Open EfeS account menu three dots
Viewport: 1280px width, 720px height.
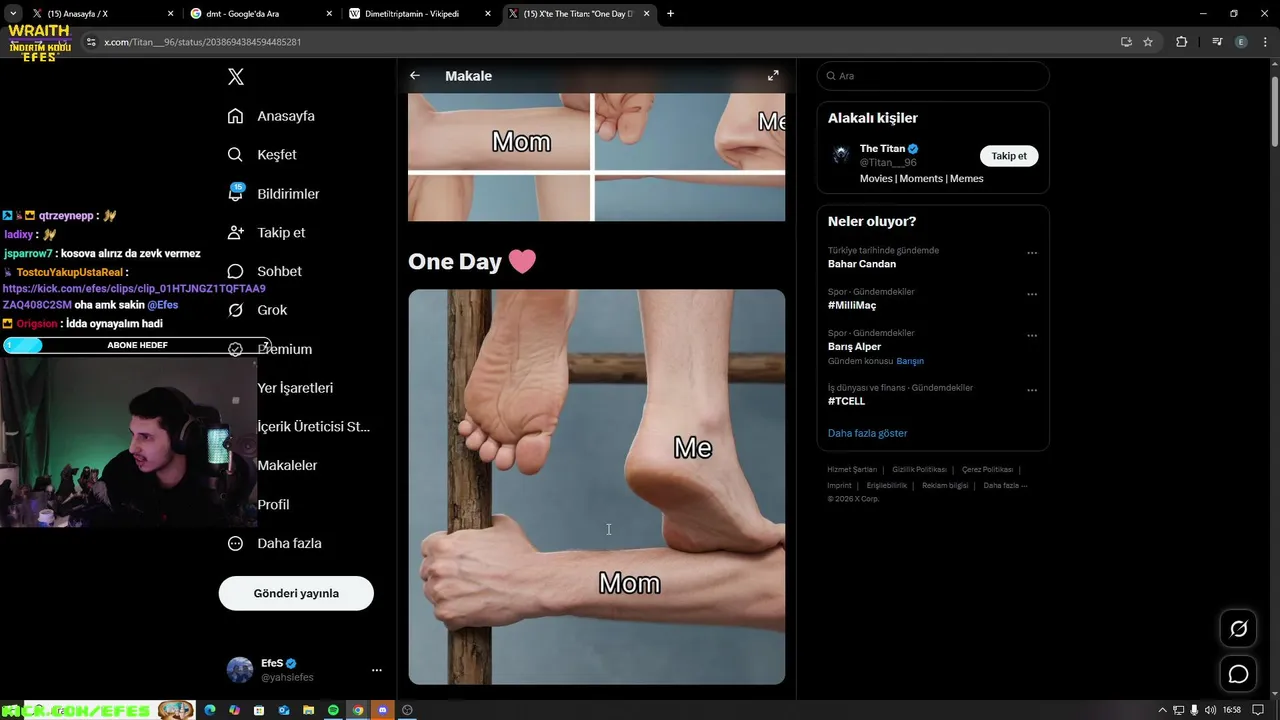(377, 670)
